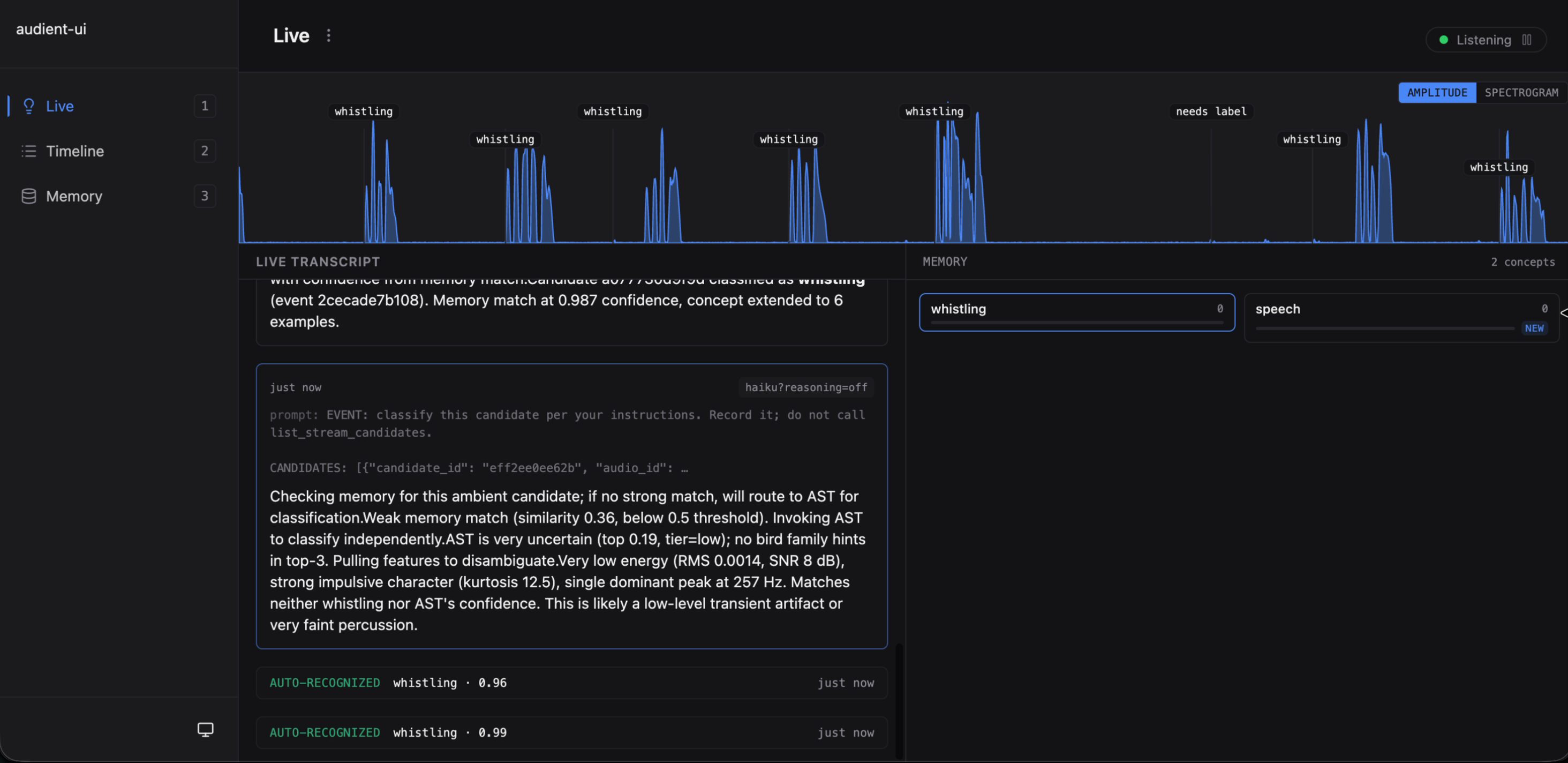Viewport: 1568px width, 763px height.
Task: Click the pause icon in Listening pill
Action: click(1527, 40)
